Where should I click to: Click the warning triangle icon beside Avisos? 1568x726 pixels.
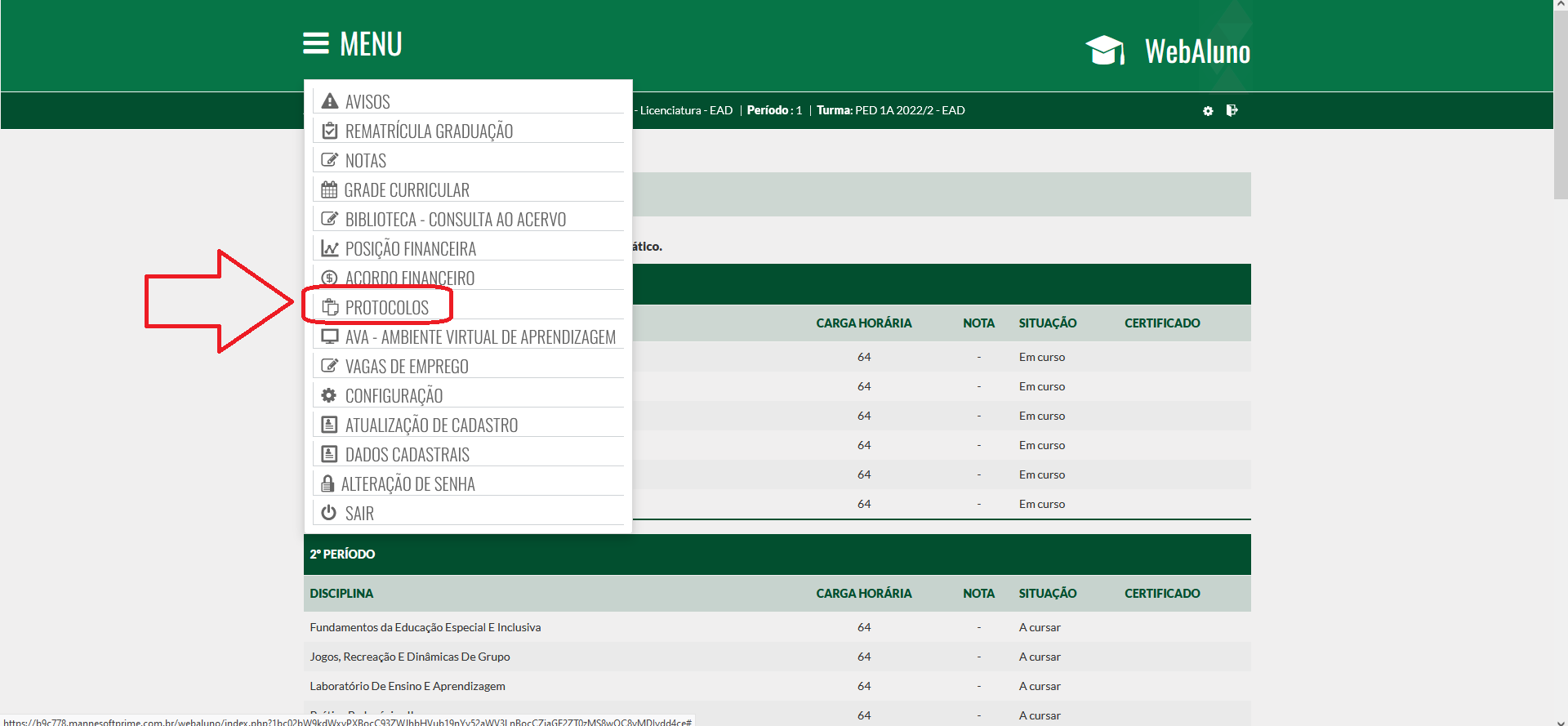pos(330,101)
